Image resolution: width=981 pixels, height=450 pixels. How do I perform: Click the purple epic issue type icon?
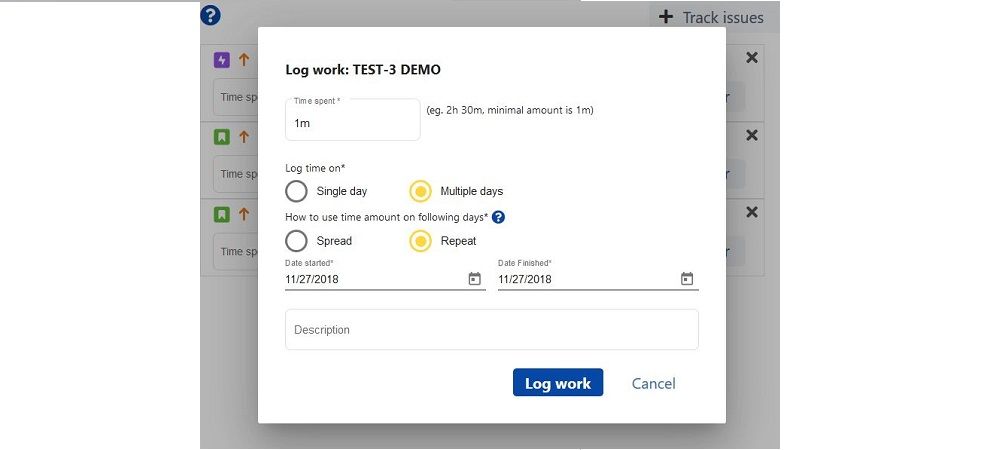tap(221, 60)
